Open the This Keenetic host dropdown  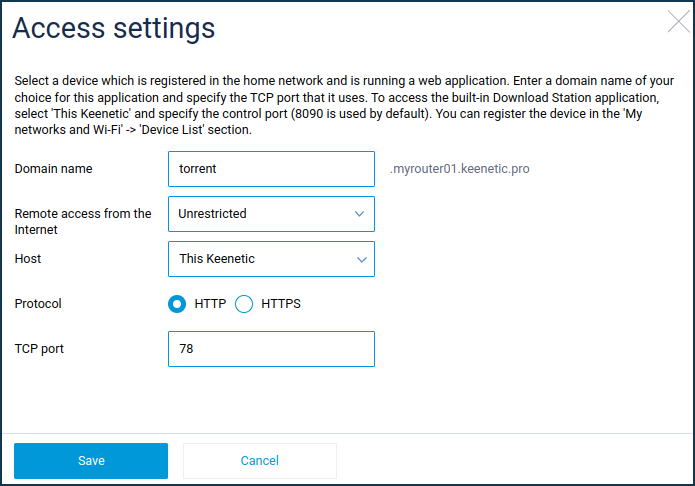click(271, 259)
